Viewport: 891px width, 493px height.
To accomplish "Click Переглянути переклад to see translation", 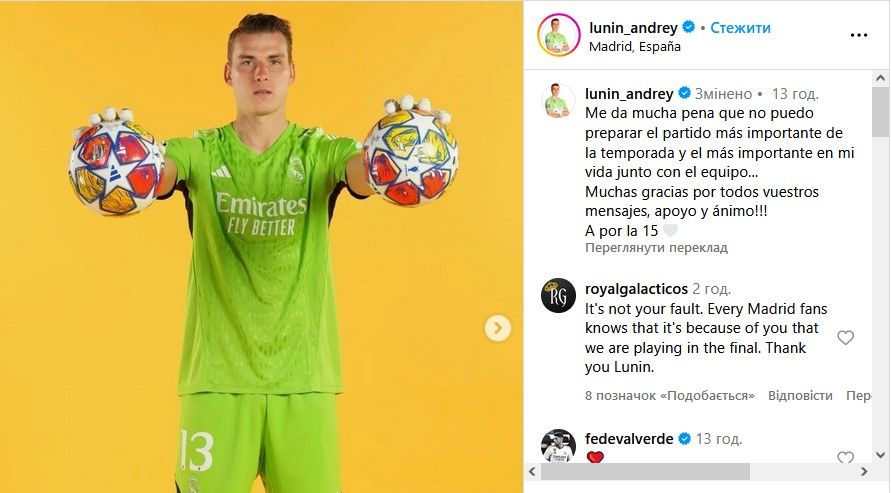I will [656, 248].
